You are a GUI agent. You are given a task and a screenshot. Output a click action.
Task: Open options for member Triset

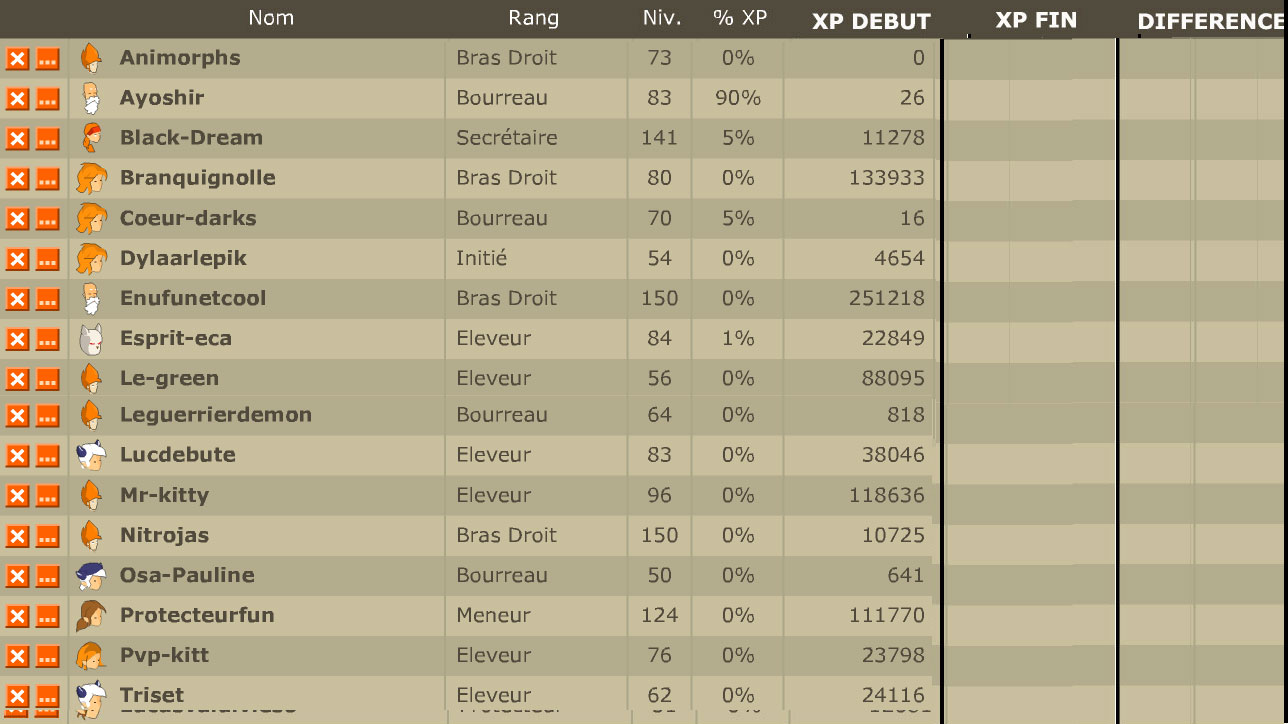click(x=47, y=696)
